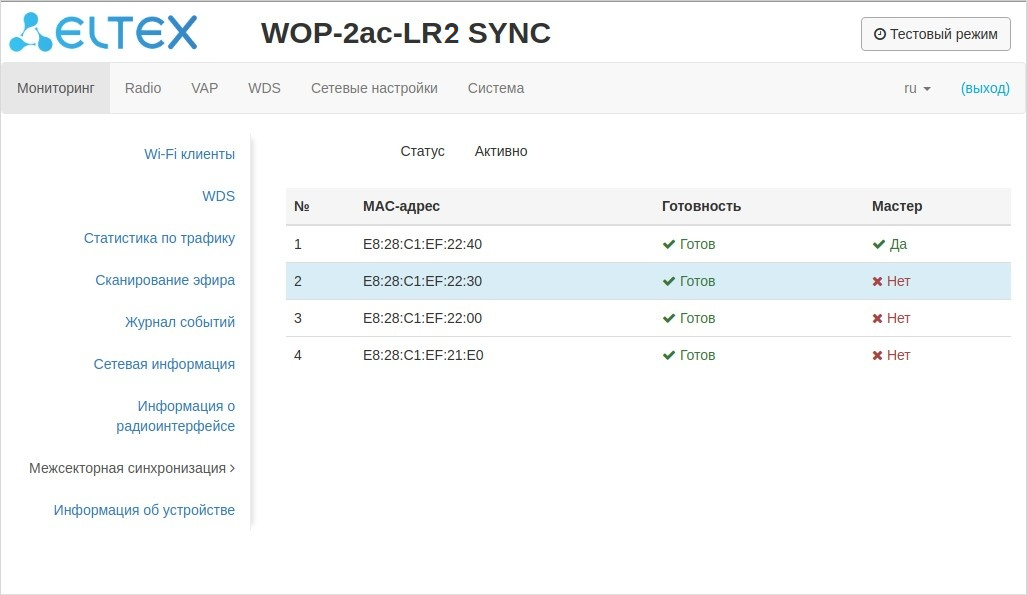Click red cross icon in row 2 Мастер
This screenshot has width=1027, height=595.
click(878, 281)
